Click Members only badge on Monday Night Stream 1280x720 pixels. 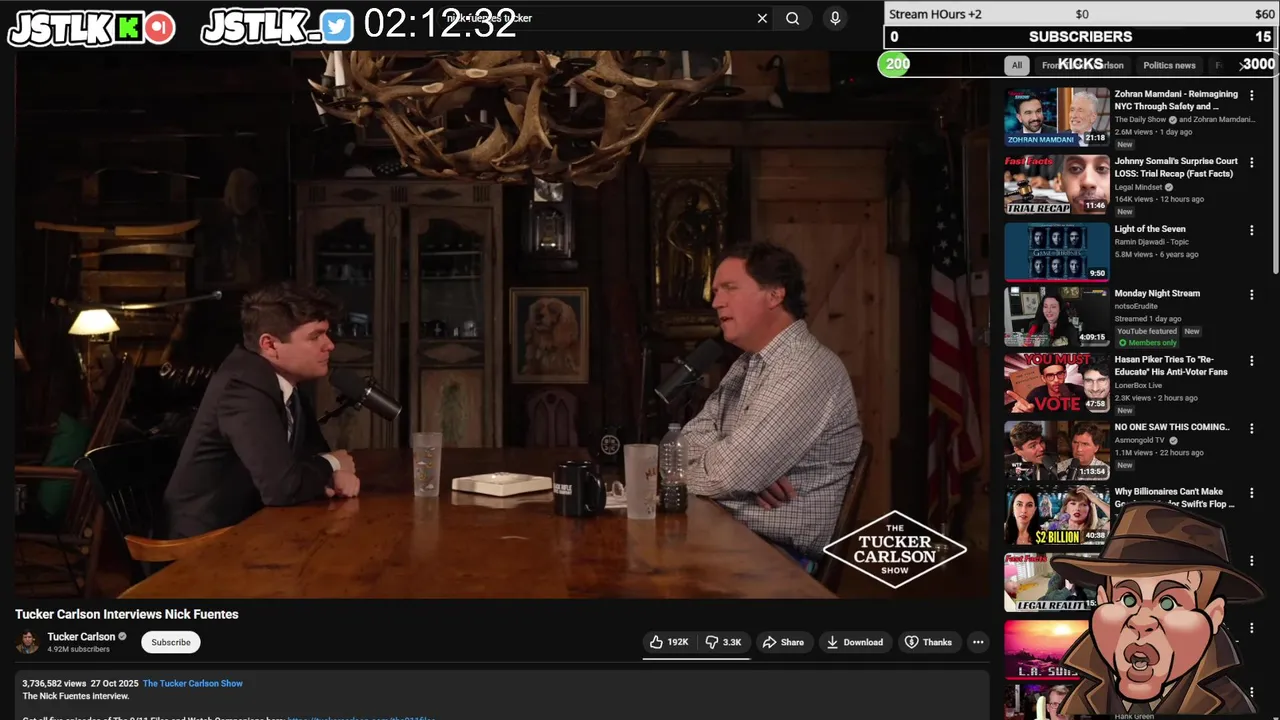click(x=1147, y=343)
